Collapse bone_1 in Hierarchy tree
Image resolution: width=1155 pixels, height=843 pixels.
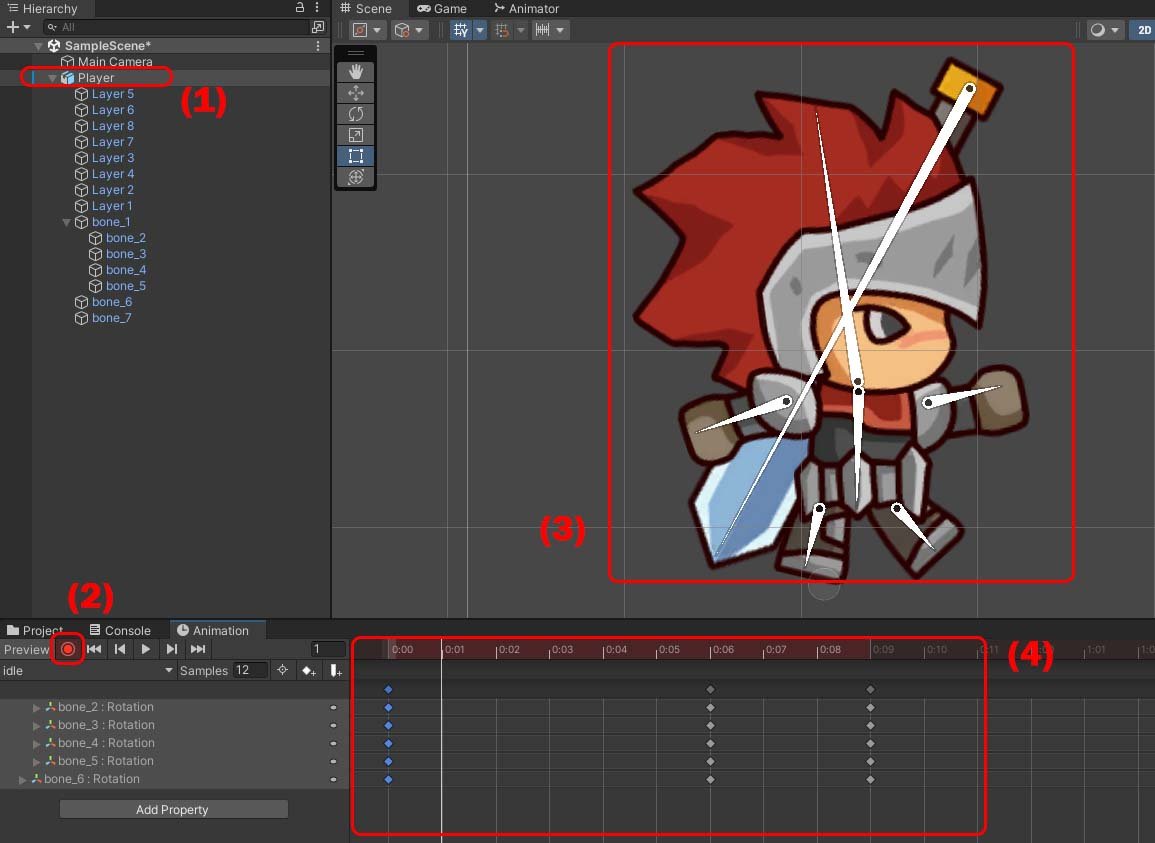click(66, 222)
